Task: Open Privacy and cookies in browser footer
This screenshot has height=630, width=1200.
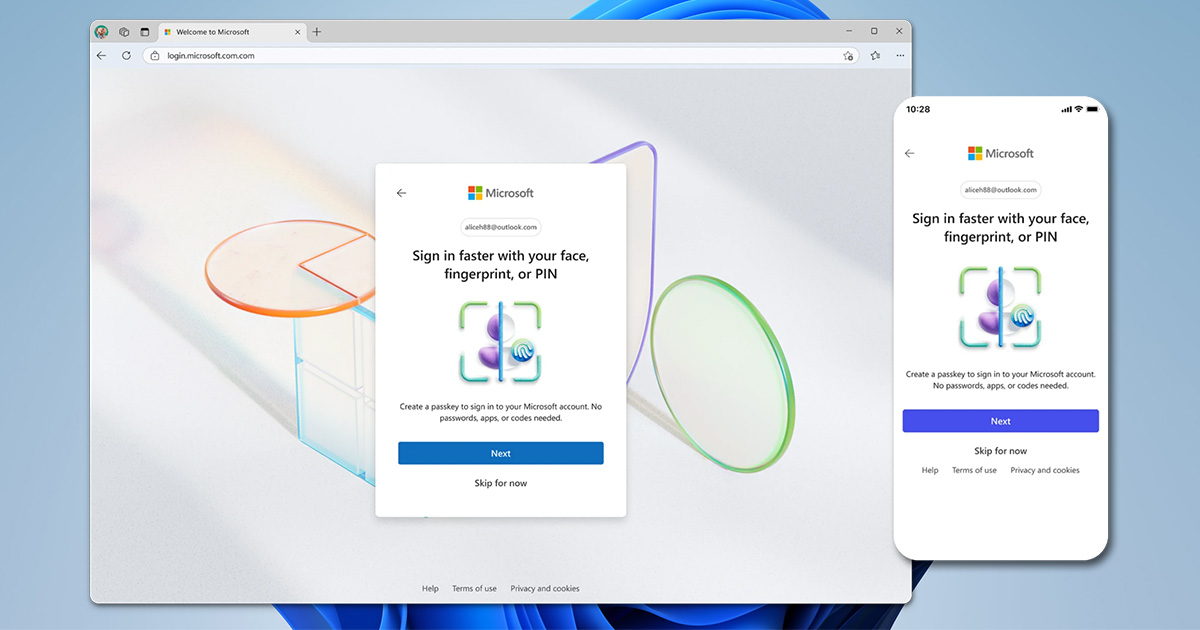Action: (x=545, y=589)
